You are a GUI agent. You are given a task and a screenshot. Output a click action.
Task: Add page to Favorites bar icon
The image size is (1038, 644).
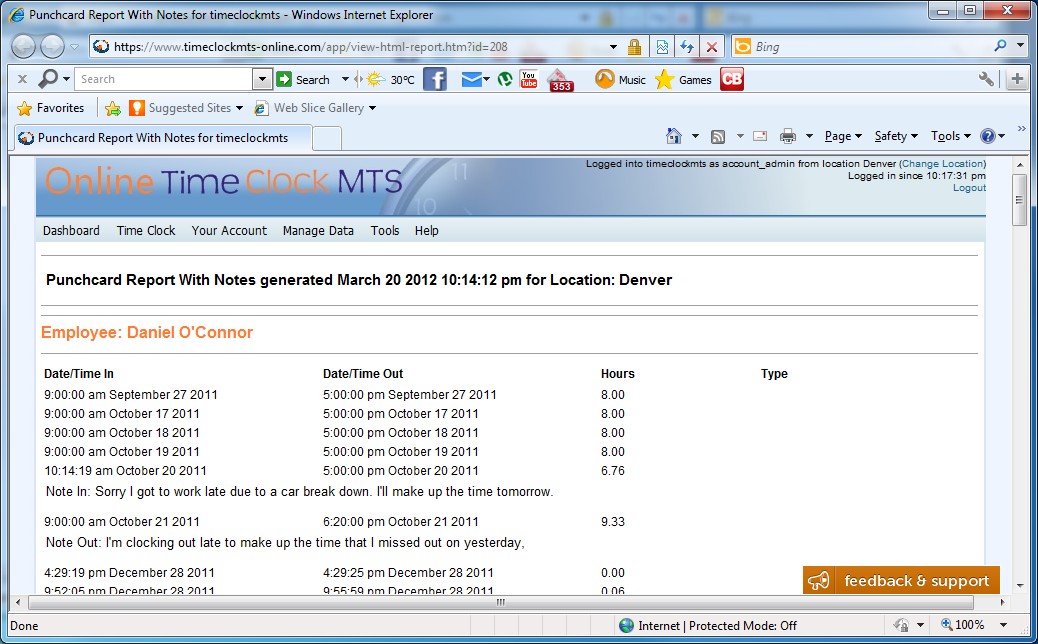point(113,108)
